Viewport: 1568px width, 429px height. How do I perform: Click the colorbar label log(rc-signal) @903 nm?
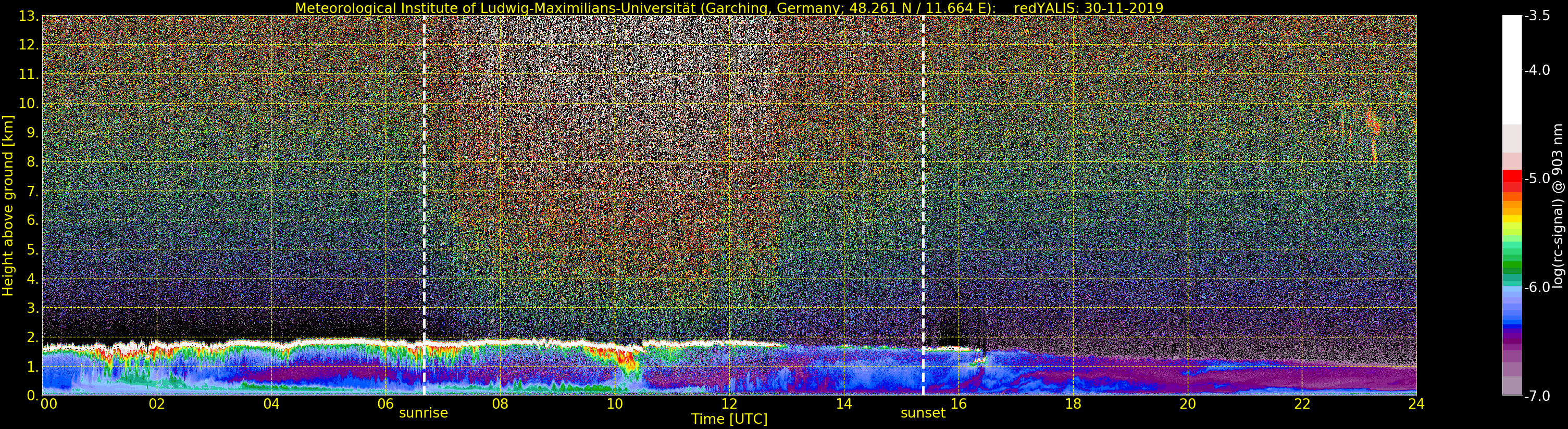pyautogui.click(x=1558, y=206)
